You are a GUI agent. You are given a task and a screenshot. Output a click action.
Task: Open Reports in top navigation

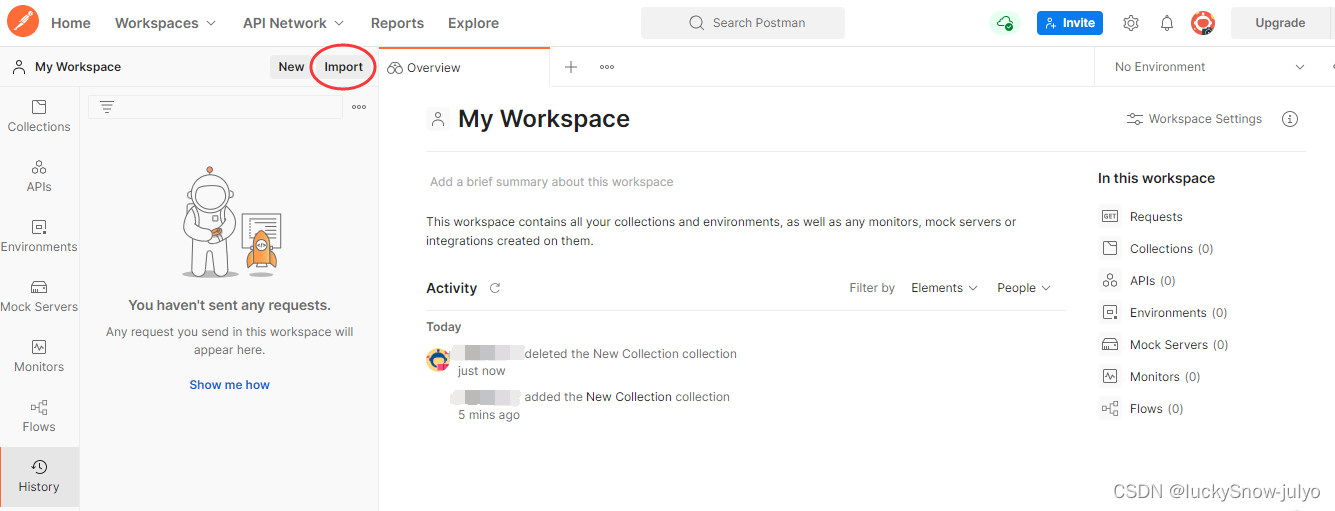[x=397, y=23]
